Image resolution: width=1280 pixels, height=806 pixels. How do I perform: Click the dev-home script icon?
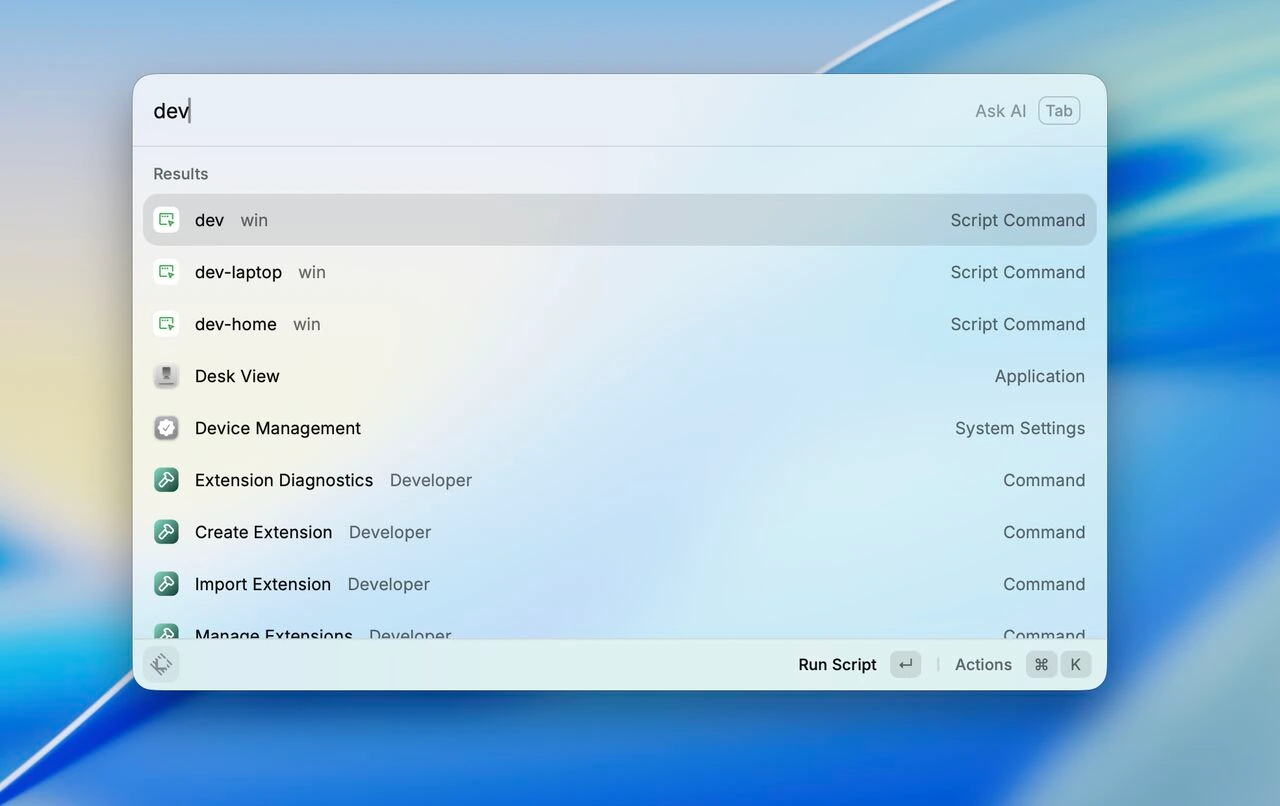[166, 324]
